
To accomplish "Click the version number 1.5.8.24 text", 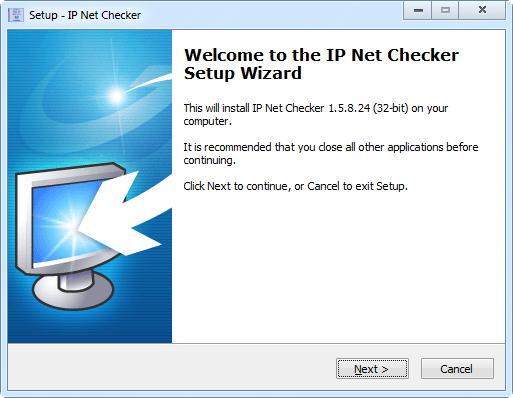I will [349, 108].
